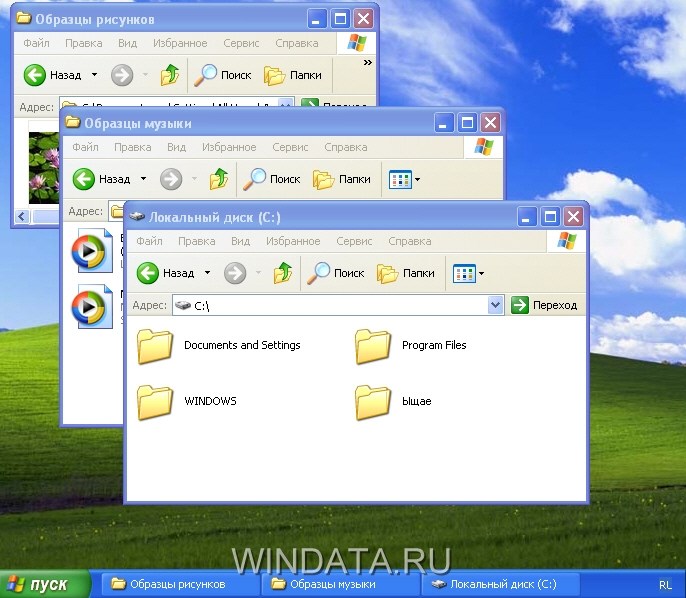
Task: Go up one level in Образцы музыки
Action: point(219,179)
